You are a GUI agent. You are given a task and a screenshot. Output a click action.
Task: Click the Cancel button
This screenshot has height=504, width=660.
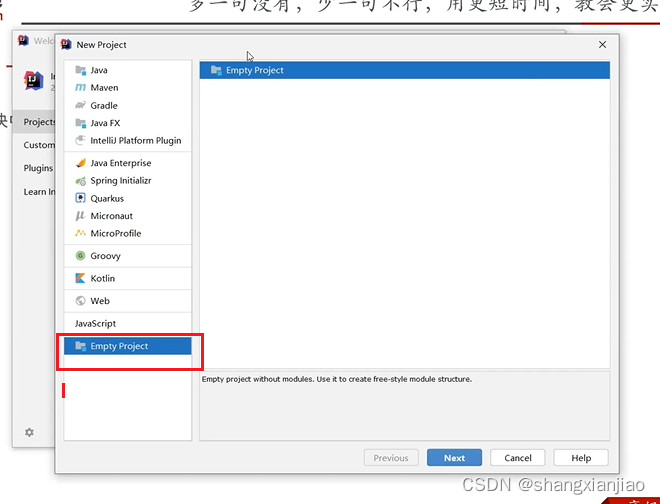pyautogui.click(x=518, y=458)
